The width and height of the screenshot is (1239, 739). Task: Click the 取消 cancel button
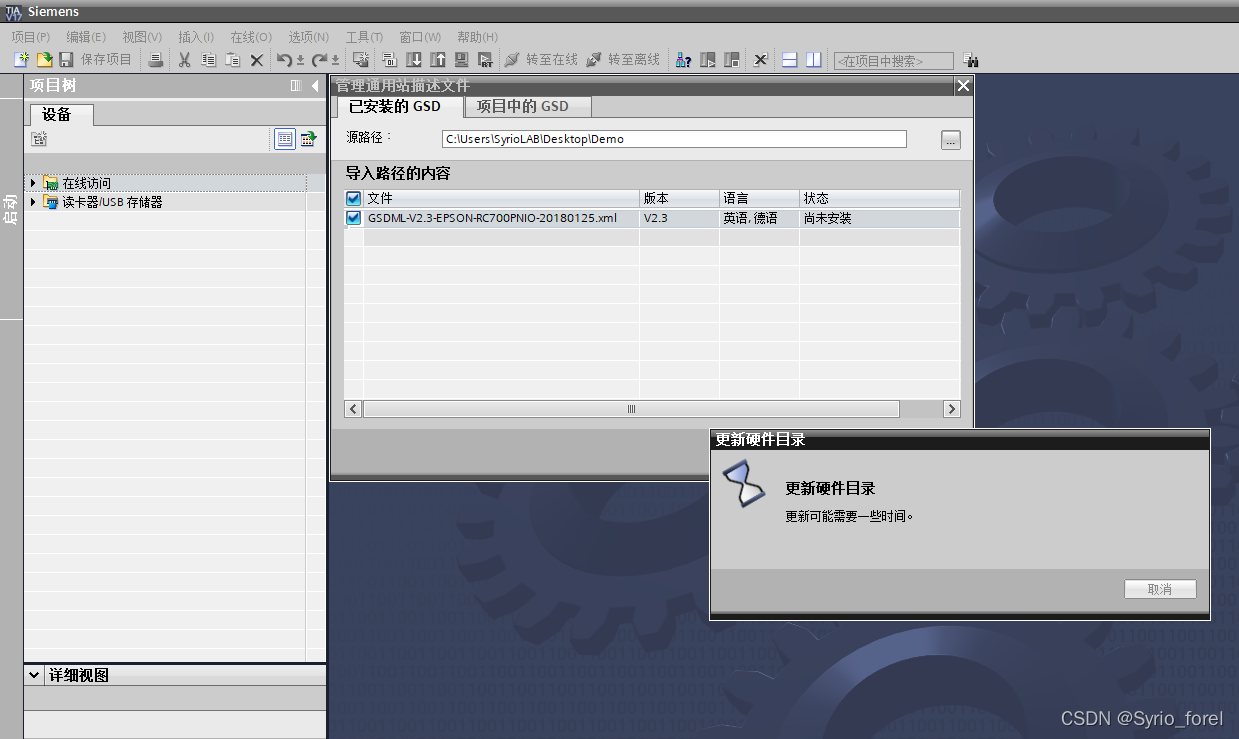point(1160,589)
